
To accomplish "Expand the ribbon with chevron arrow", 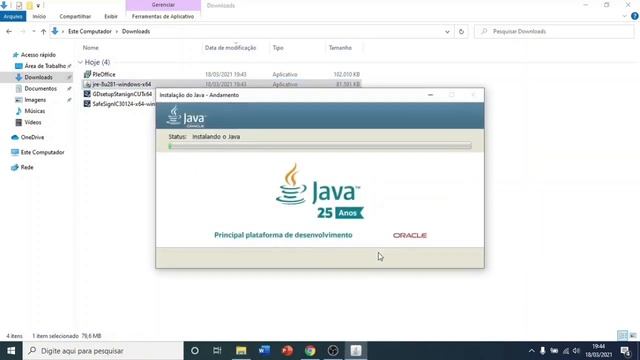I will click(624, 16).
